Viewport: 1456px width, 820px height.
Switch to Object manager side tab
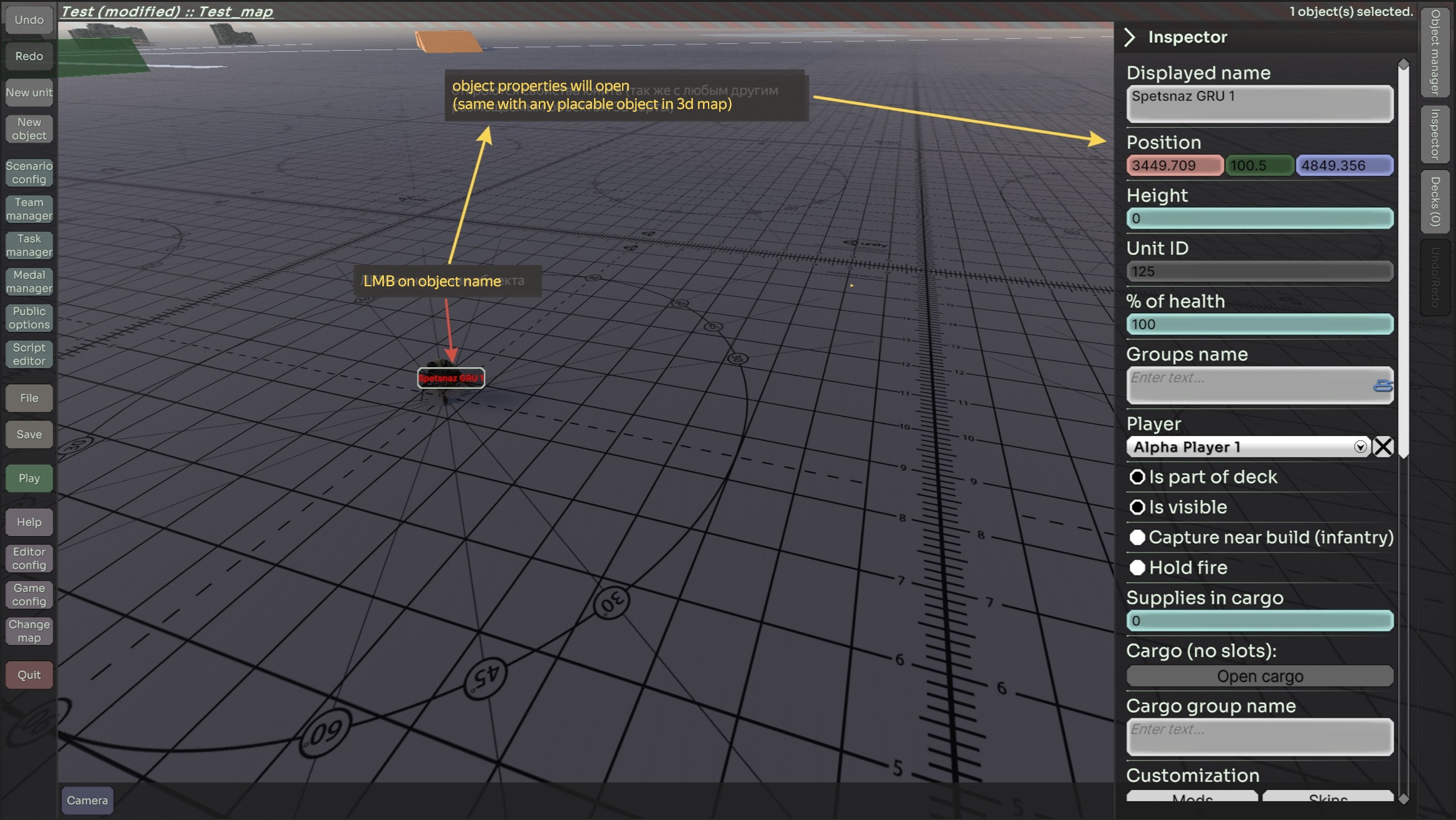1435,52
